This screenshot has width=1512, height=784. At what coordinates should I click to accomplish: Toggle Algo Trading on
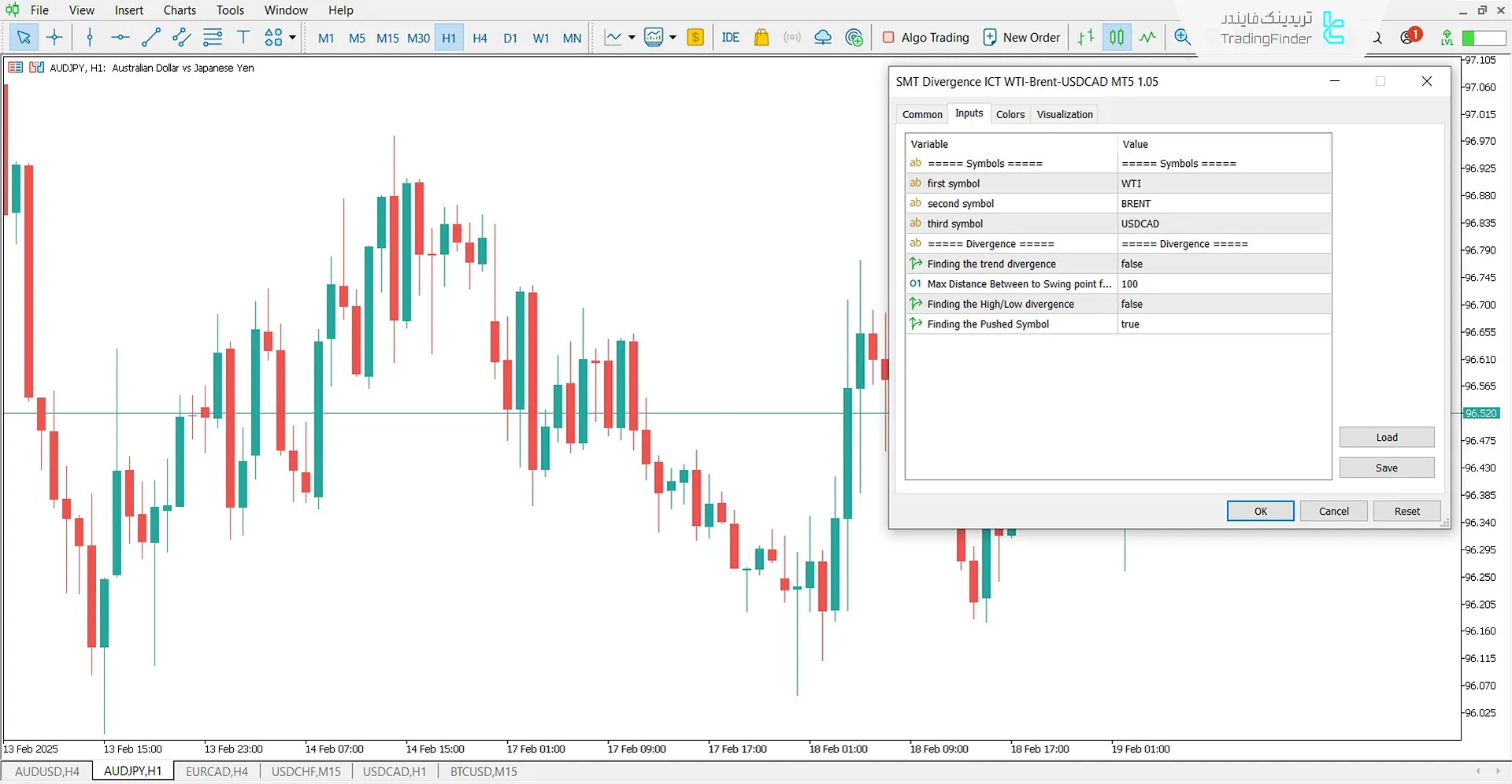click(926, 37)
